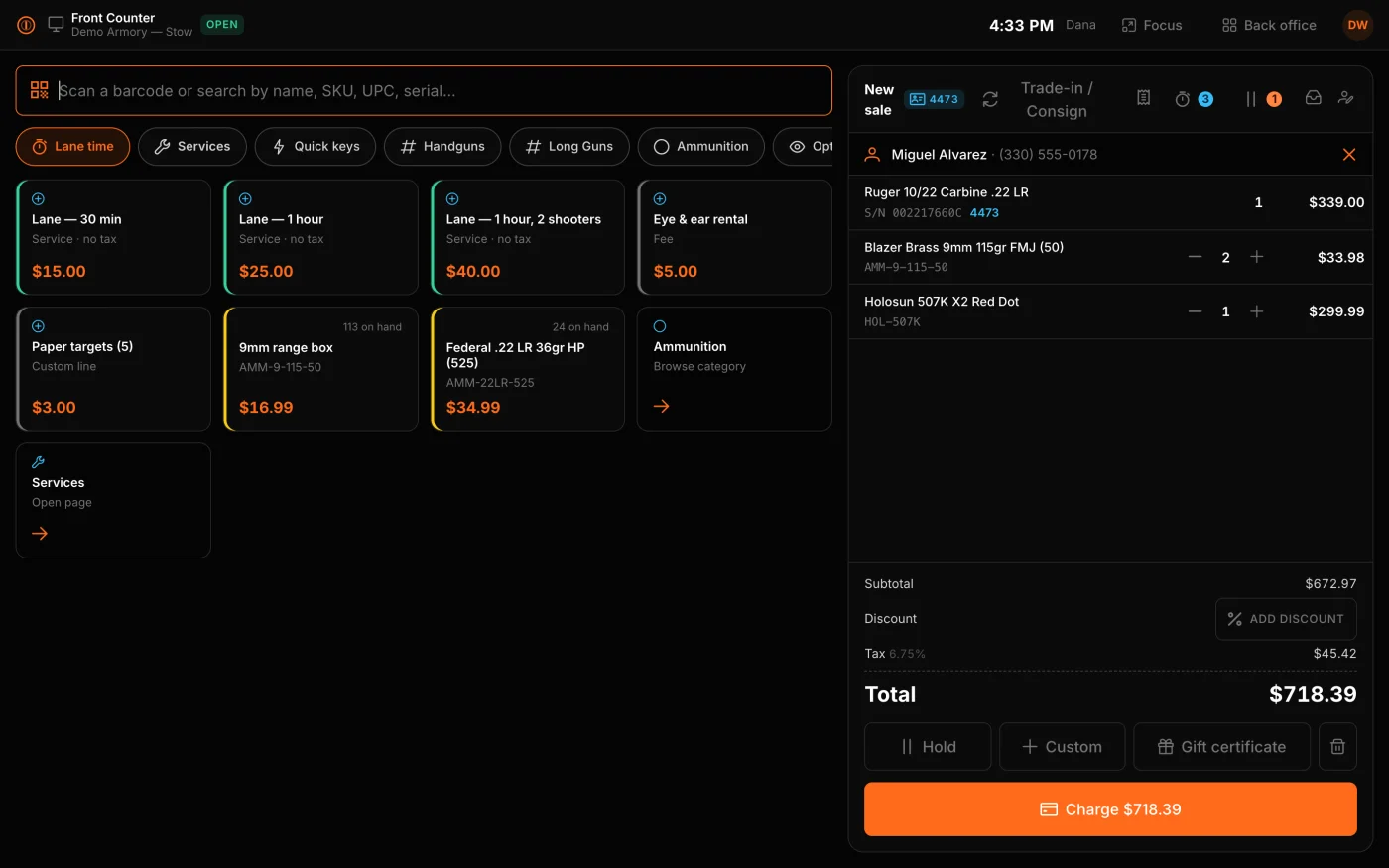This screenshot has width=1389, height=868.
Task: Select the Services tab
Action: 192,146
